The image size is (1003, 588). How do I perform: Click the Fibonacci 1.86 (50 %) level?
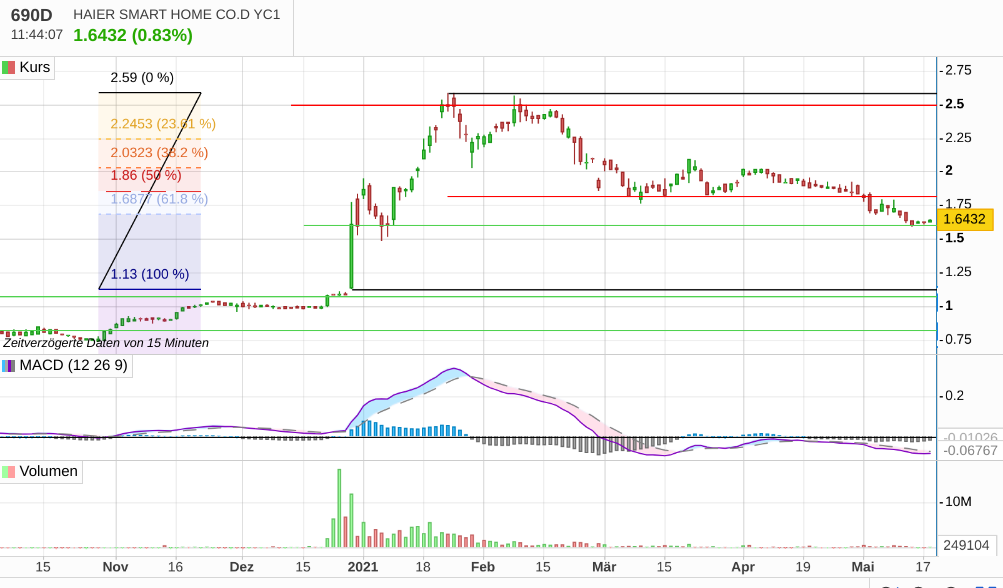click(138, 175)
